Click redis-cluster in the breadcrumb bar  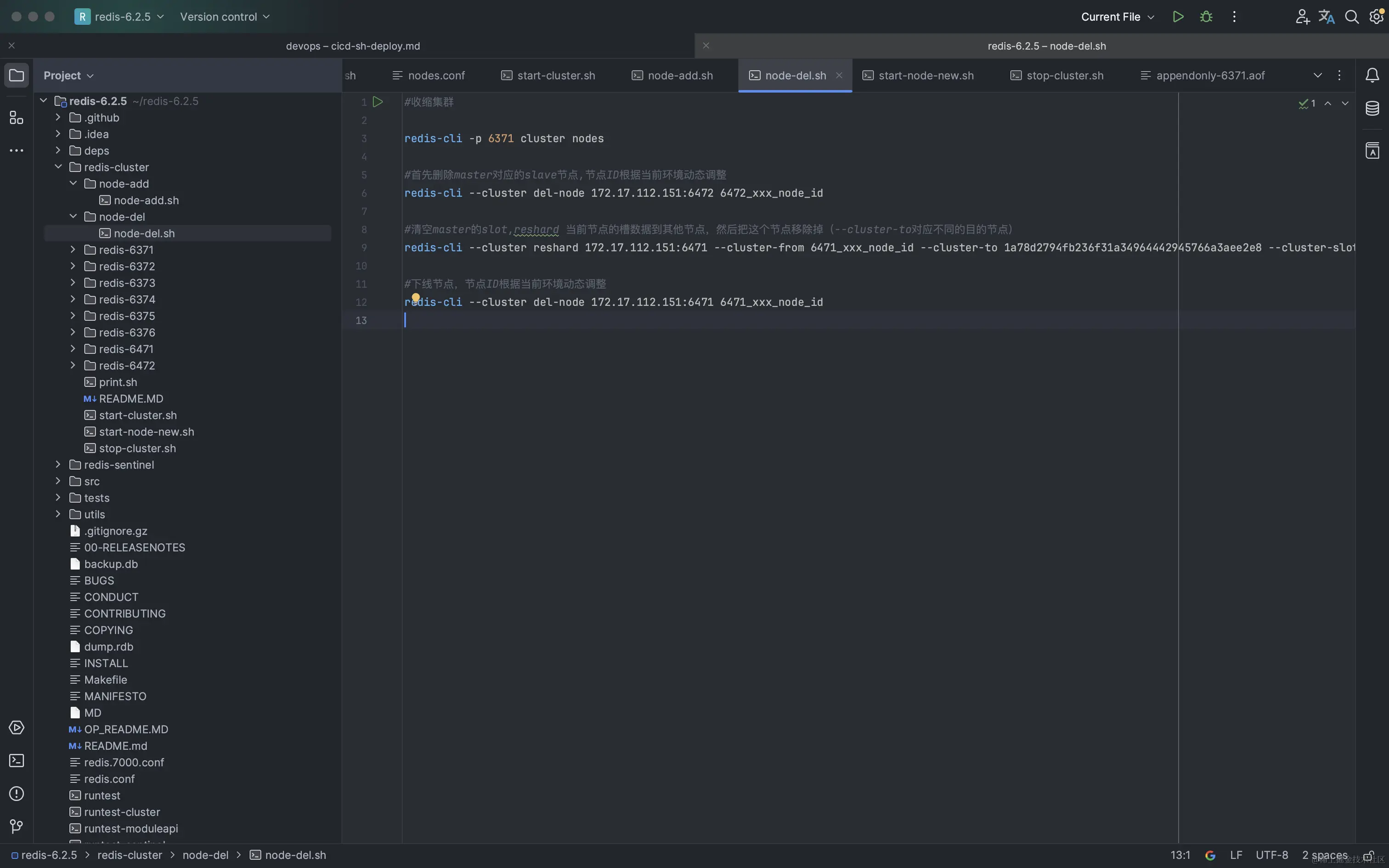click(130, 855)
